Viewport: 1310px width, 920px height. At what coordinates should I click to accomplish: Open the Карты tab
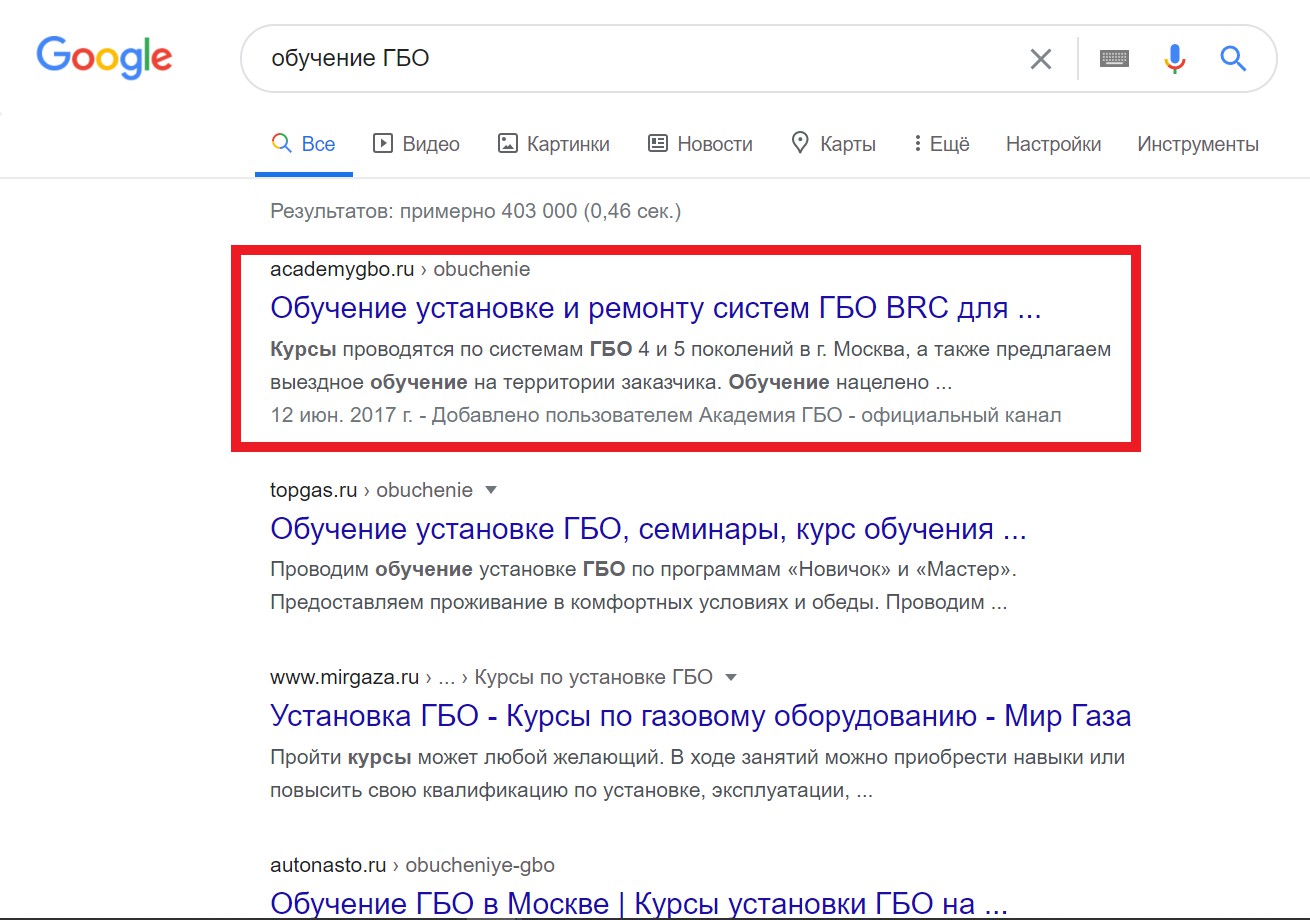[833, 144]
